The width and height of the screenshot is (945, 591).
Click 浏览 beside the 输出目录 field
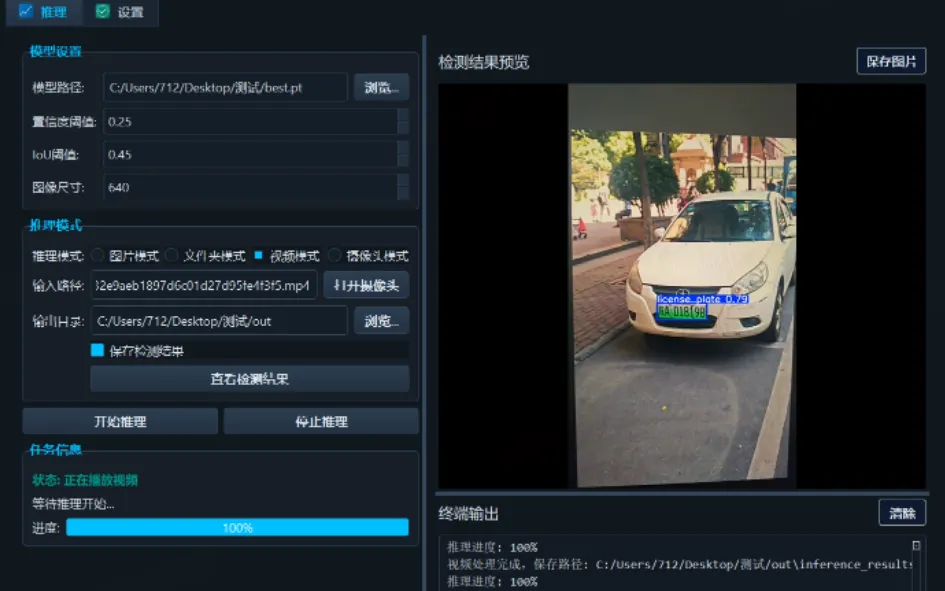[x=380, y=320]
